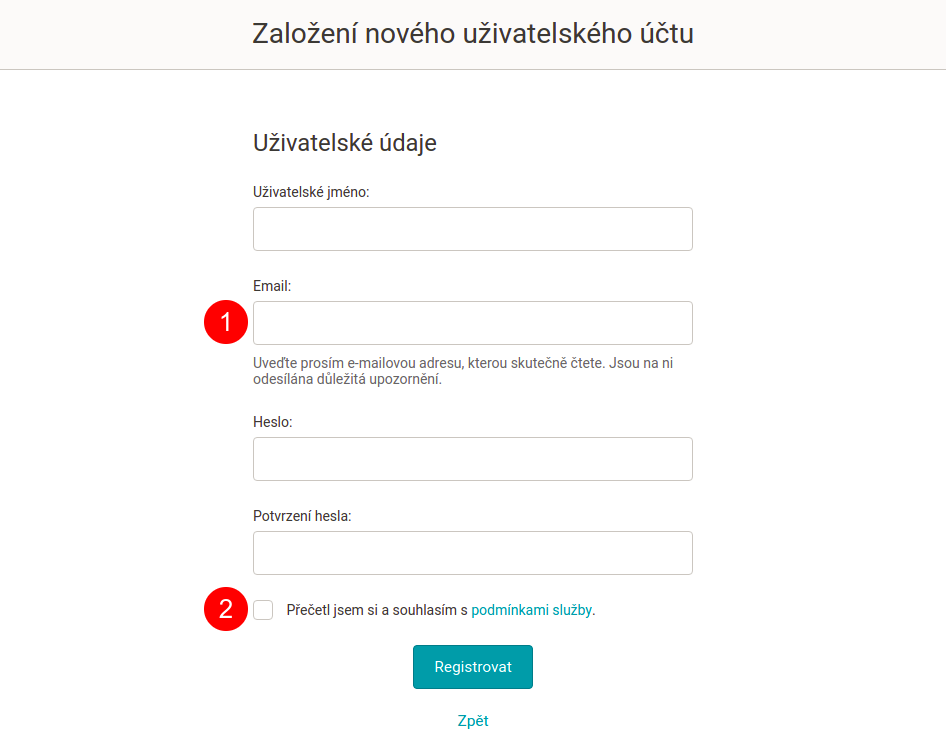946x752 pixels.
Task: Click the page header bar area
Action: tap(473, 34)
